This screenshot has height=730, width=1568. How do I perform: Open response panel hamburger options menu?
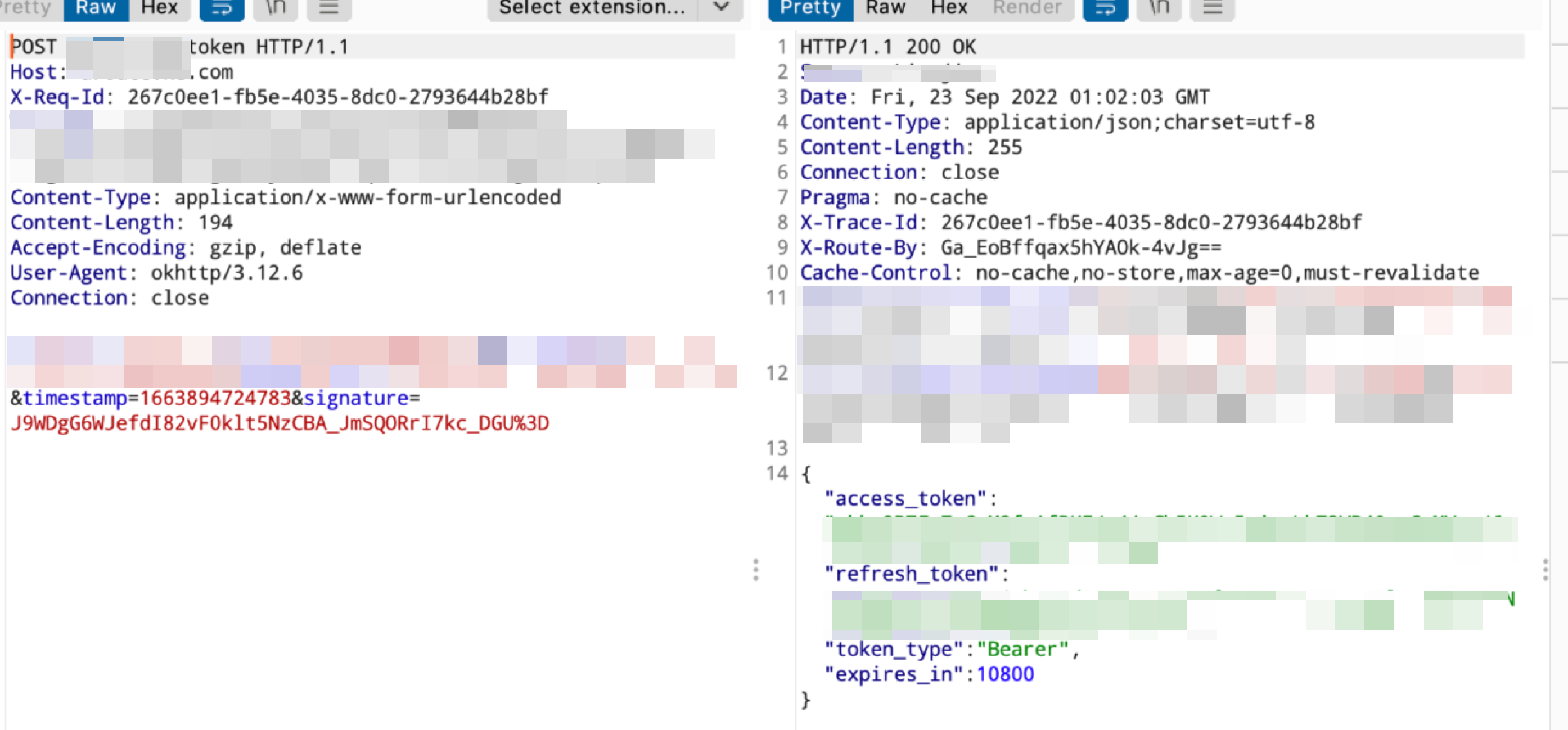point(1213,8)
